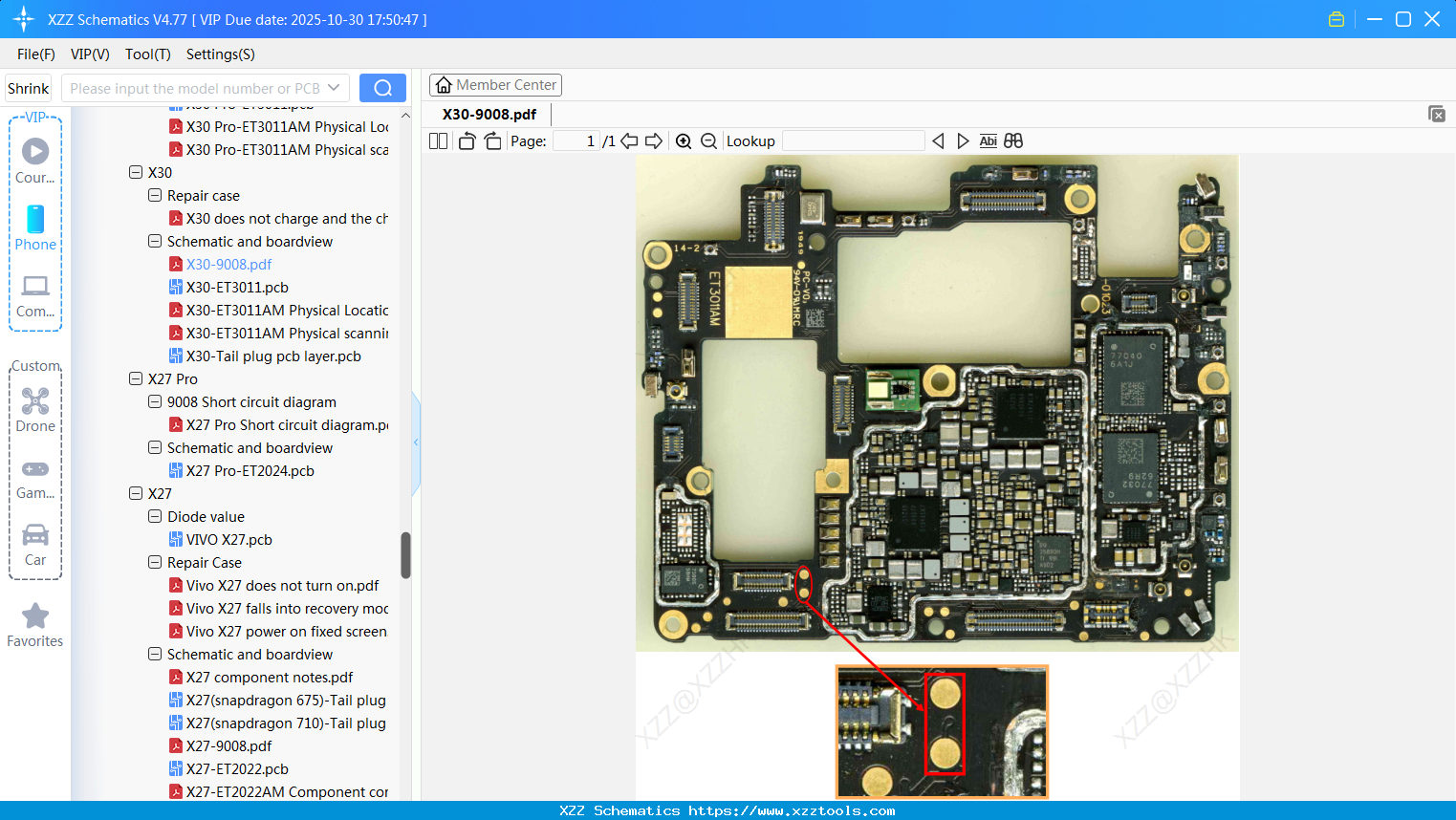Viewport: 1456px width, 820px height.
Task: Open the model number dropdown arrow
Action: [334, 88]
